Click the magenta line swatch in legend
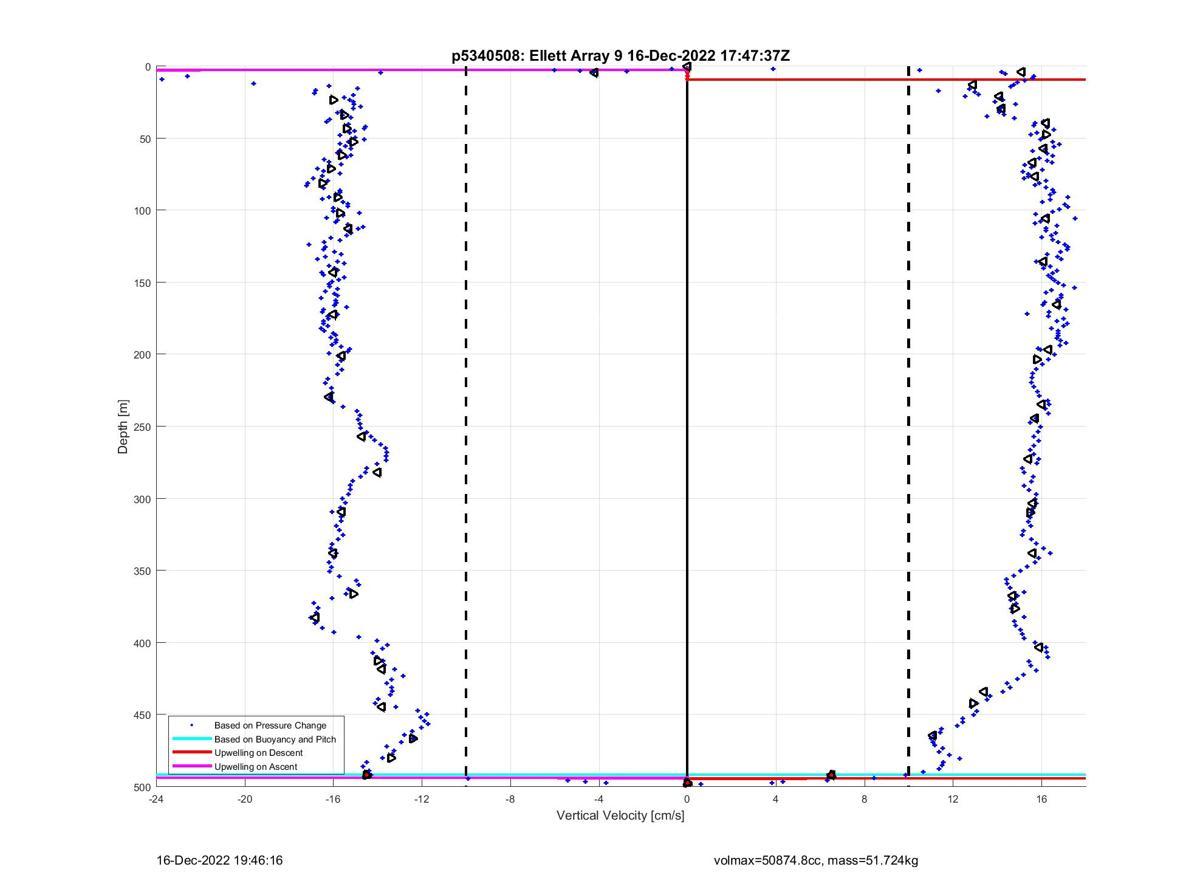The width and height of the screenshot is (1200, 885). click(x=192, y=767)
